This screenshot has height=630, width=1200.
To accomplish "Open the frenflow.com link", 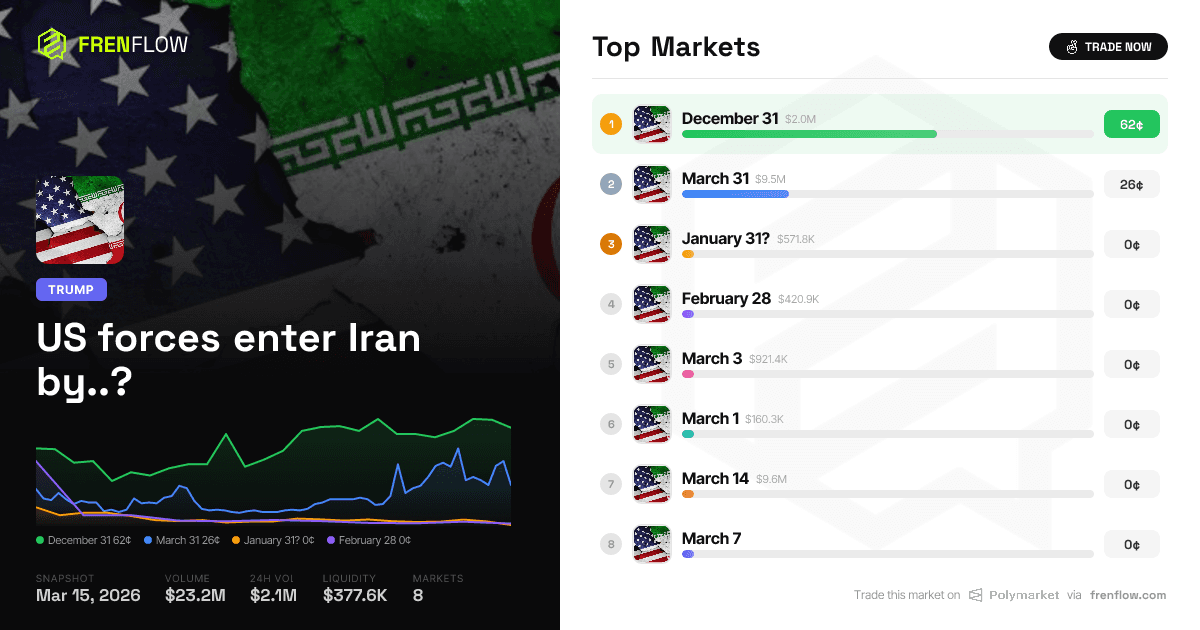I will click(1128, 595).
